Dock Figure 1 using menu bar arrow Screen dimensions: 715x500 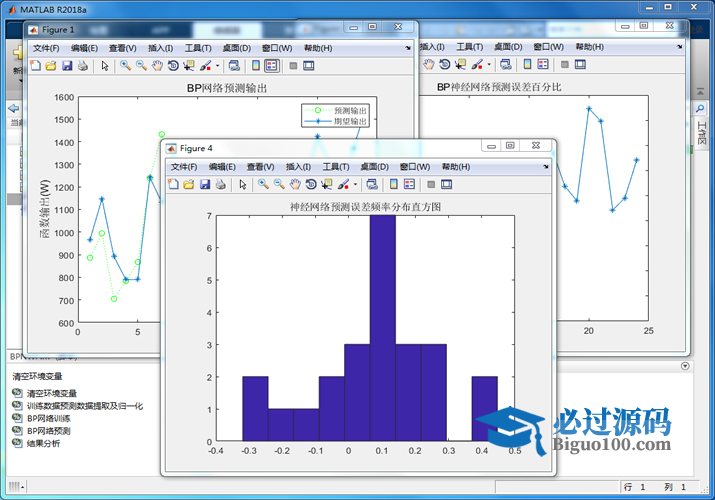(408, 48)
